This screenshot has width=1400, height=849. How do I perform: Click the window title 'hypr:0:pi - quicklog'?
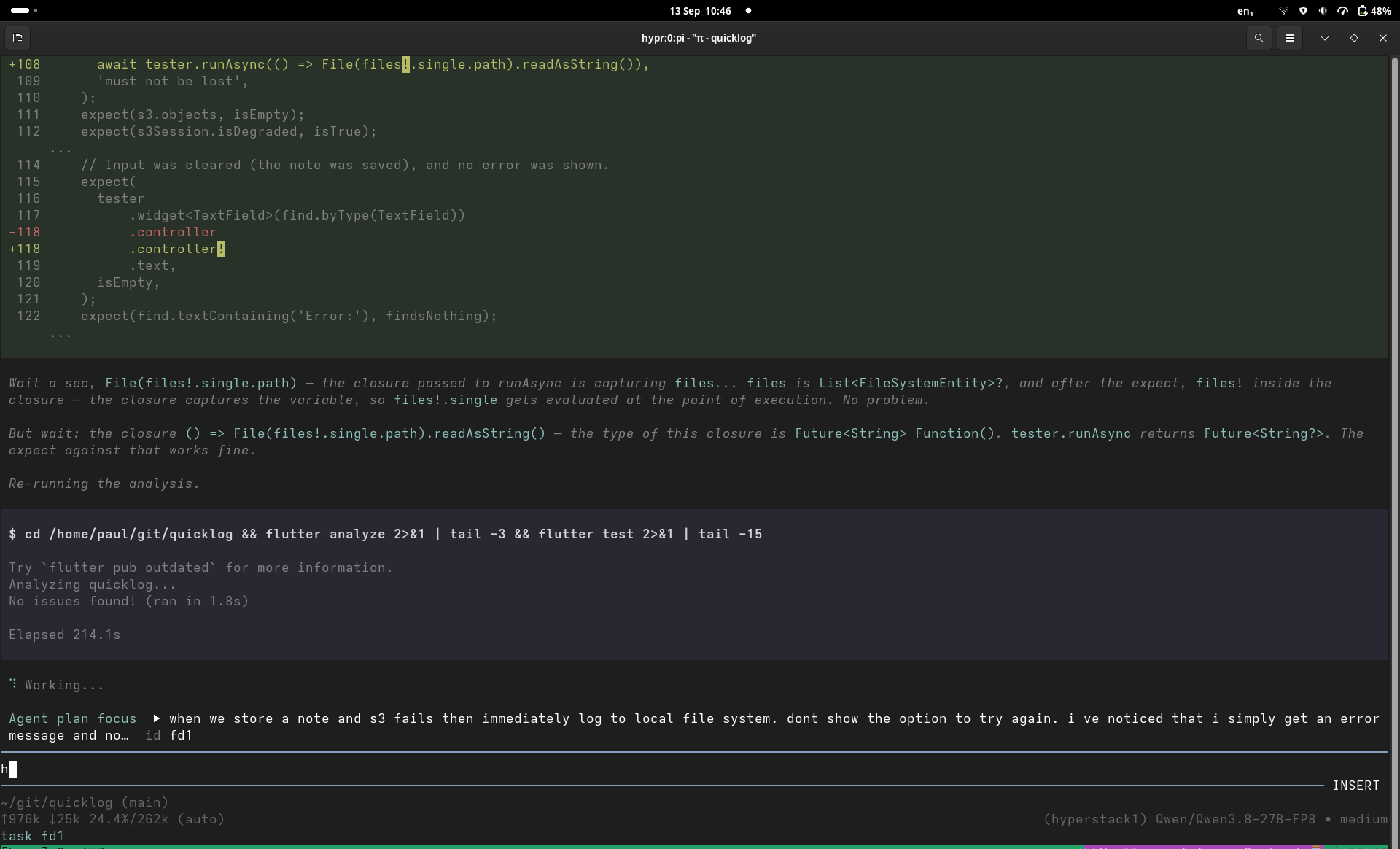tap(699, 38)
